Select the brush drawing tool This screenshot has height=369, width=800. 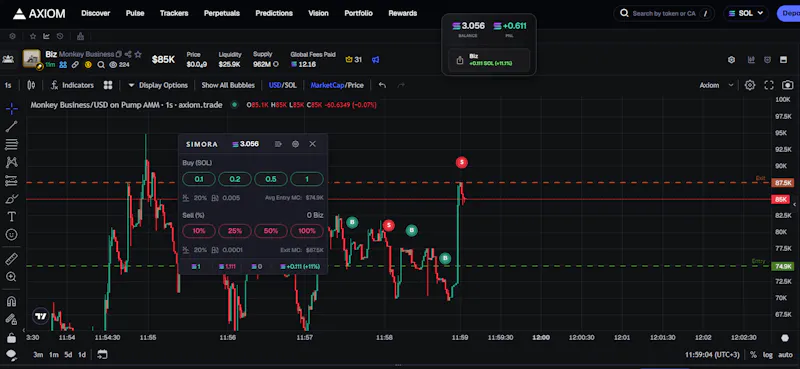point(11,199)
